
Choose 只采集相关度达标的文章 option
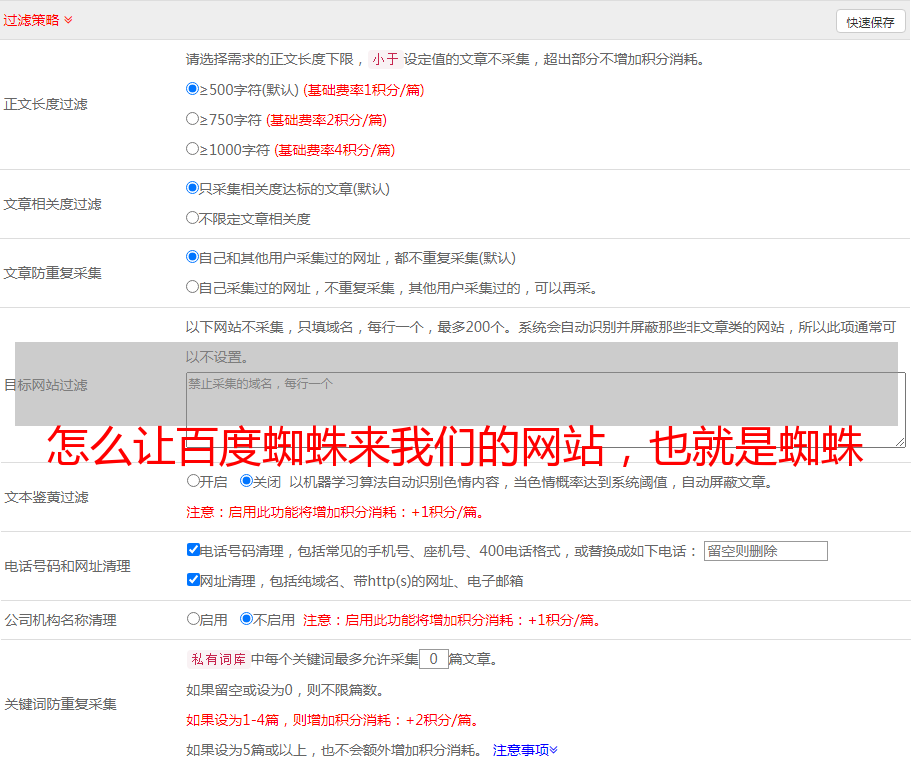pos(192,188)
